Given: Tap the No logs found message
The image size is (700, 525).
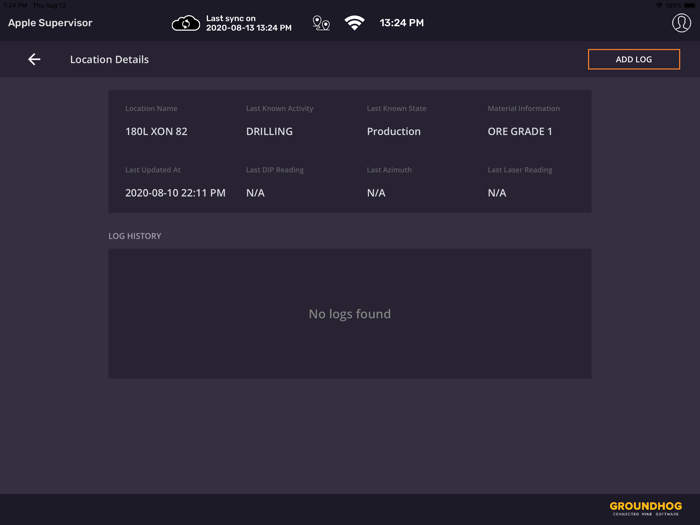Looking at the screenshot, I should click(349, 314).
